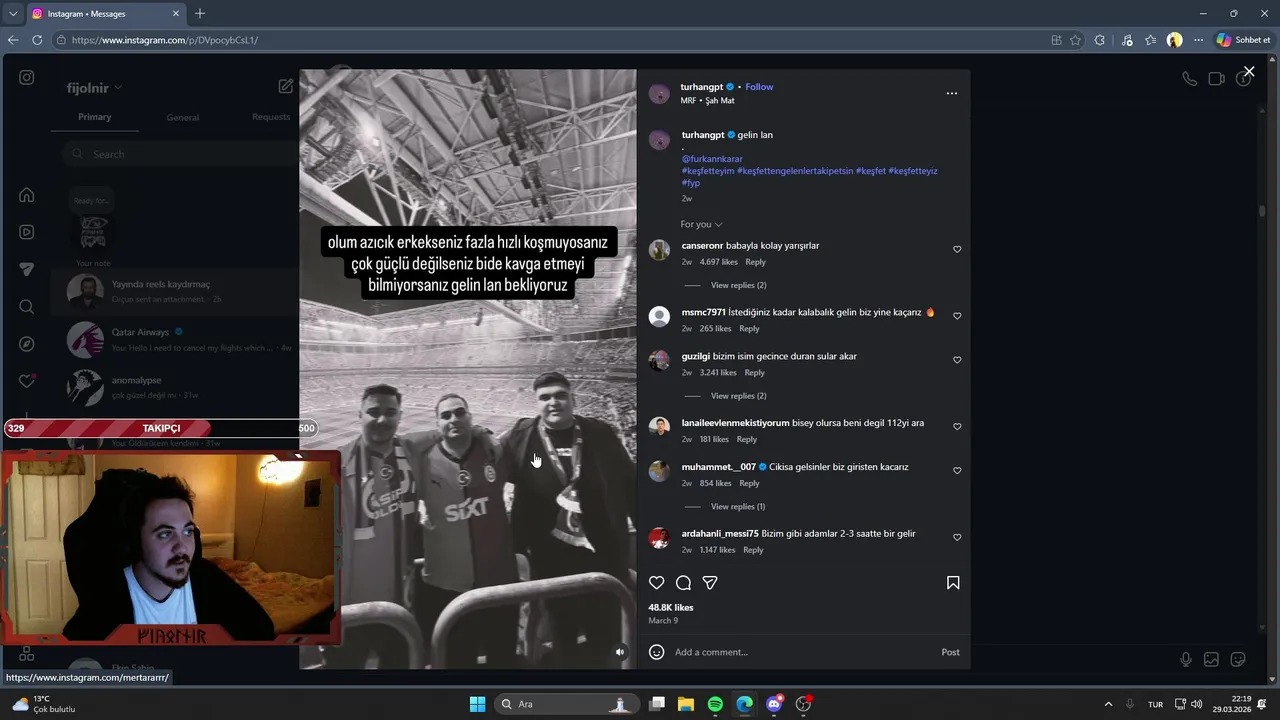Viewport: 1280px width, 720px height.
Task: Mute or unmute the video sound
Action: [x=620, y=652]
